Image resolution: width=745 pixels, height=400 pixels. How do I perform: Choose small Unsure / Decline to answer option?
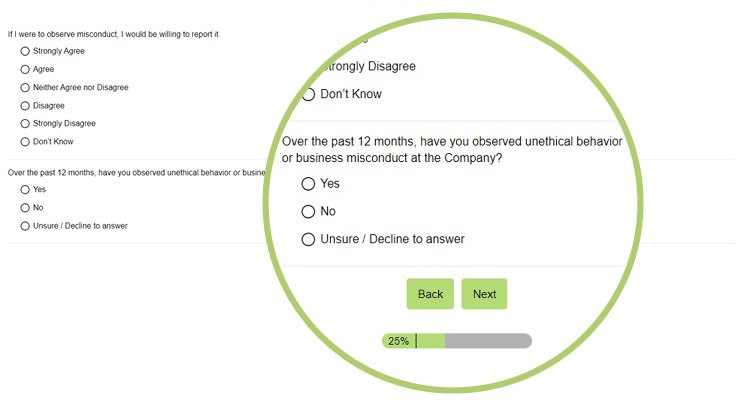tap(25, 226)
